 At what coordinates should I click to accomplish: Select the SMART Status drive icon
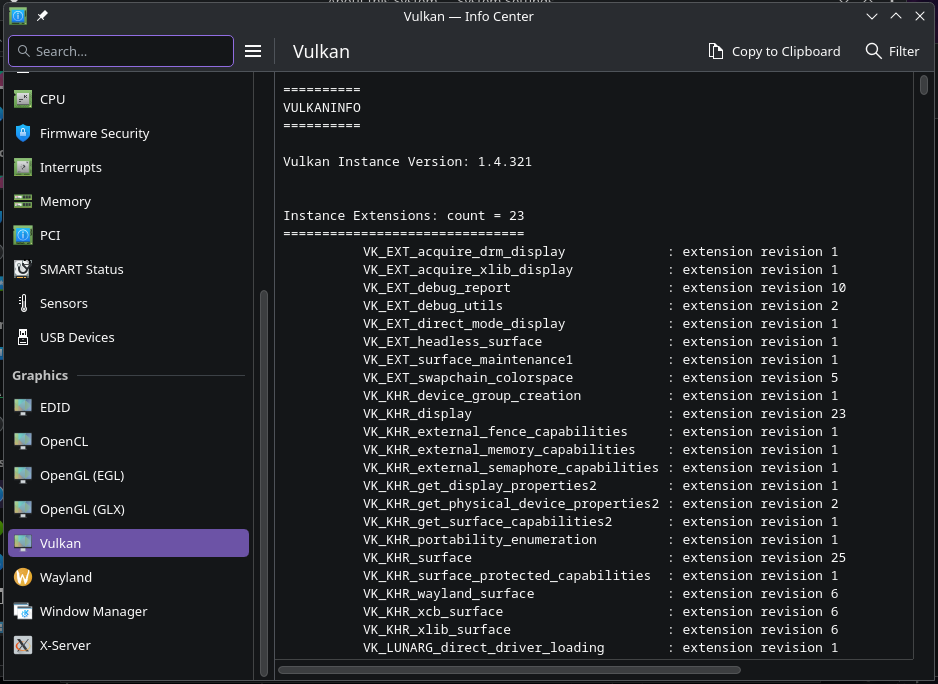(23, 269)
